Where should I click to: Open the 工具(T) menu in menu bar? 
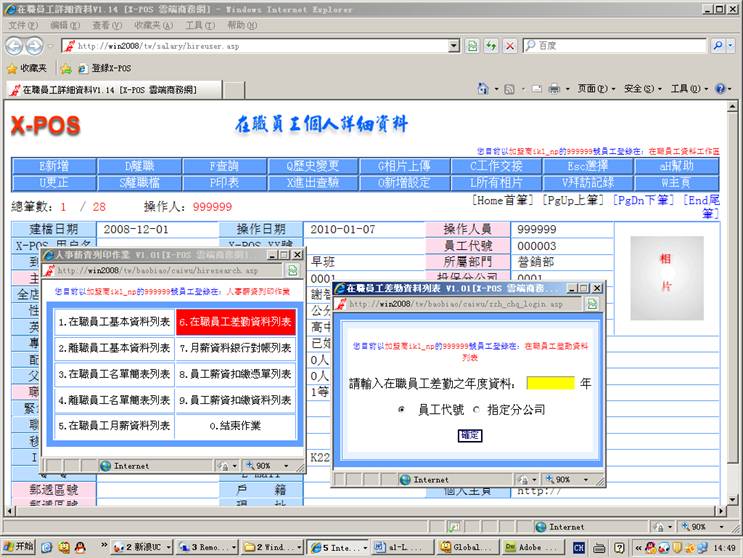pyautogui.click(x=200, y=25)
